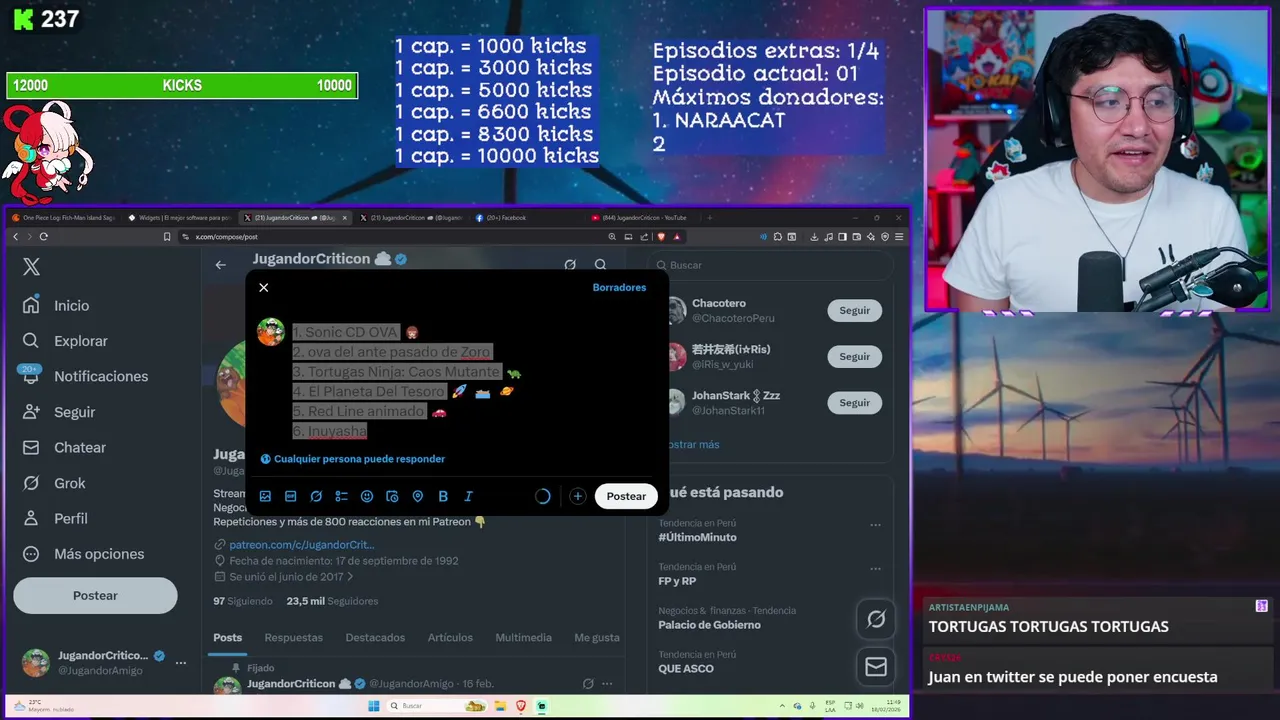Open the emoji picker
The image size is (1280, 720).
[367, 496]
